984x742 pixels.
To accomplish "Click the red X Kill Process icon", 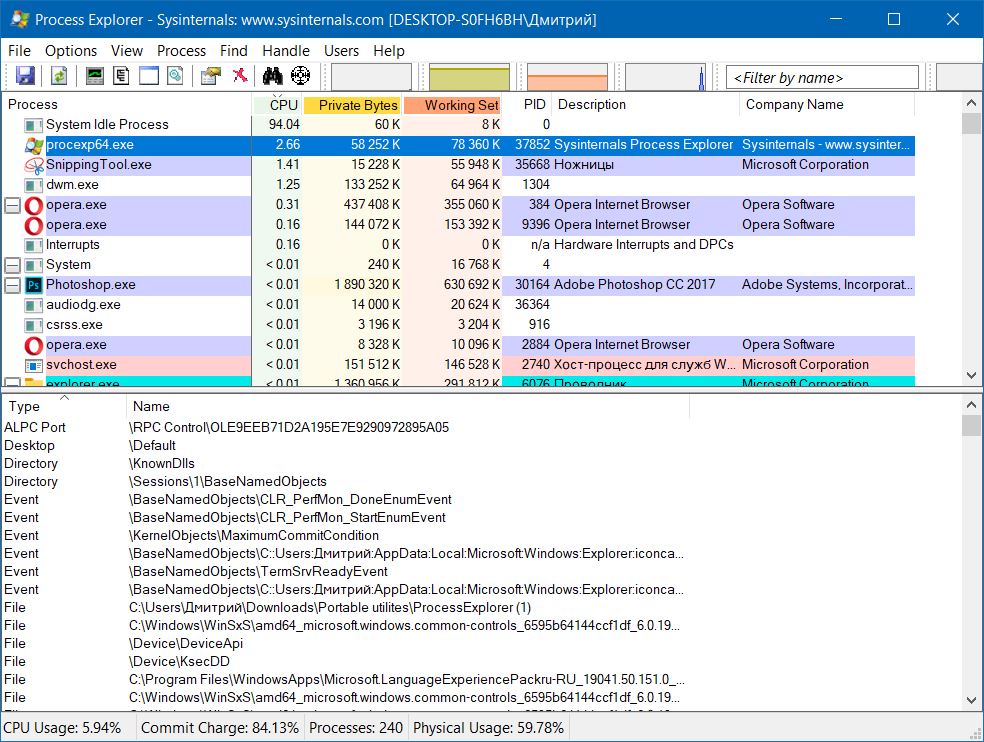I will pos(240,76).
